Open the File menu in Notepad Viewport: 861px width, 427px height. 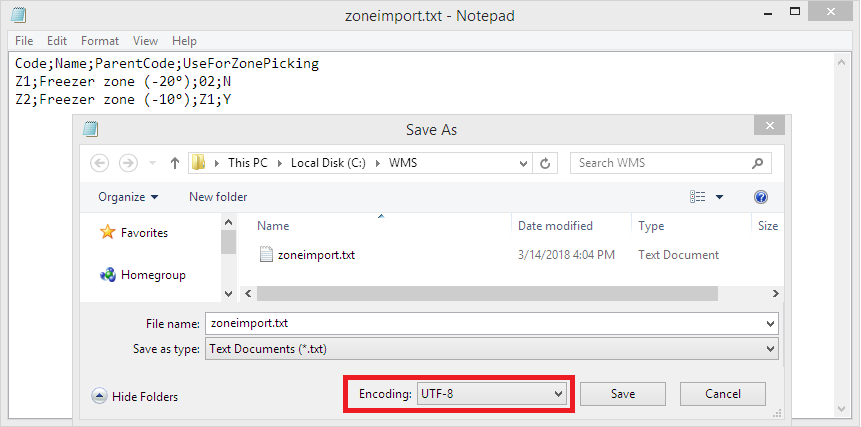click(x=25, y=41)
